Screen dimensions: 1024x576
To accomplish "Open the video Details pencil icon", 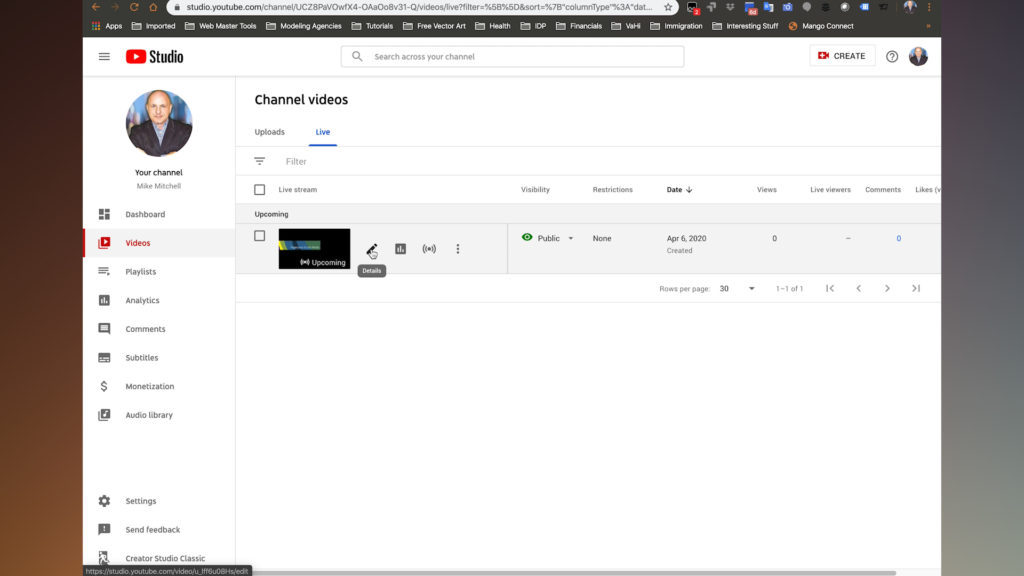I will tap(371, 248).
